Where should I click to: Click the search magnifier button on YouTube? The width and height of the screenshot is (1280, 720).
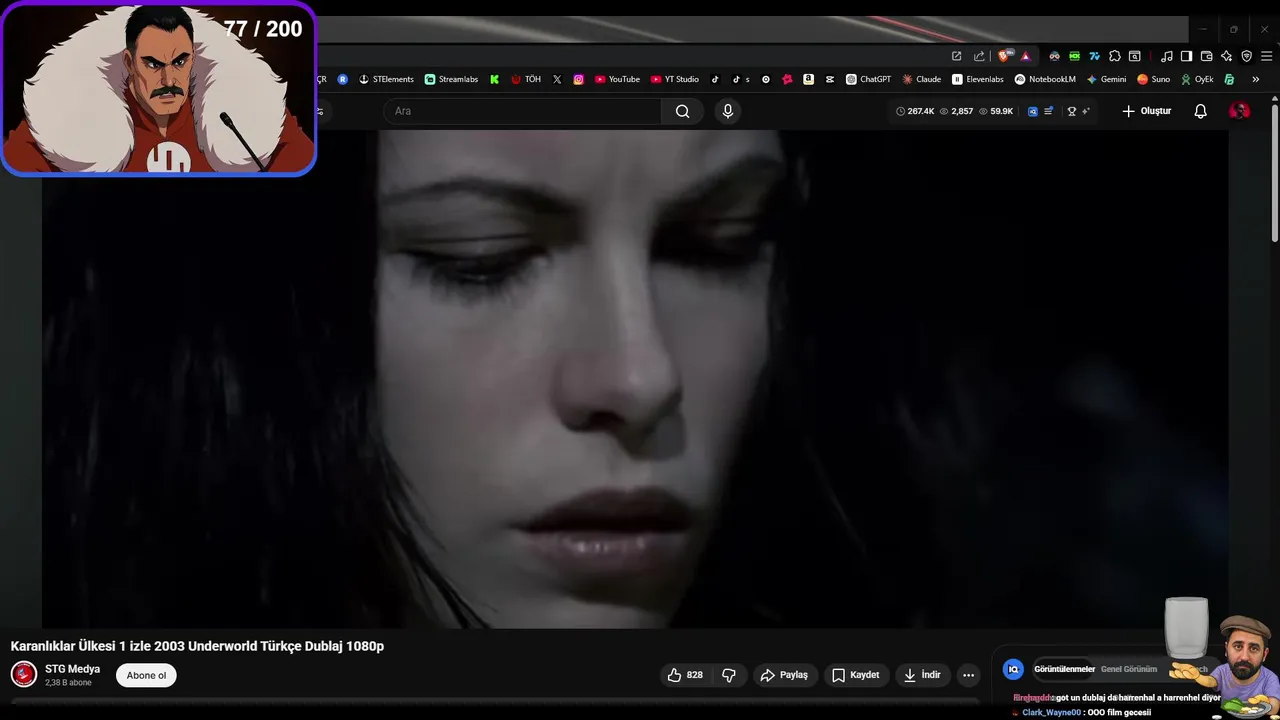682,111
